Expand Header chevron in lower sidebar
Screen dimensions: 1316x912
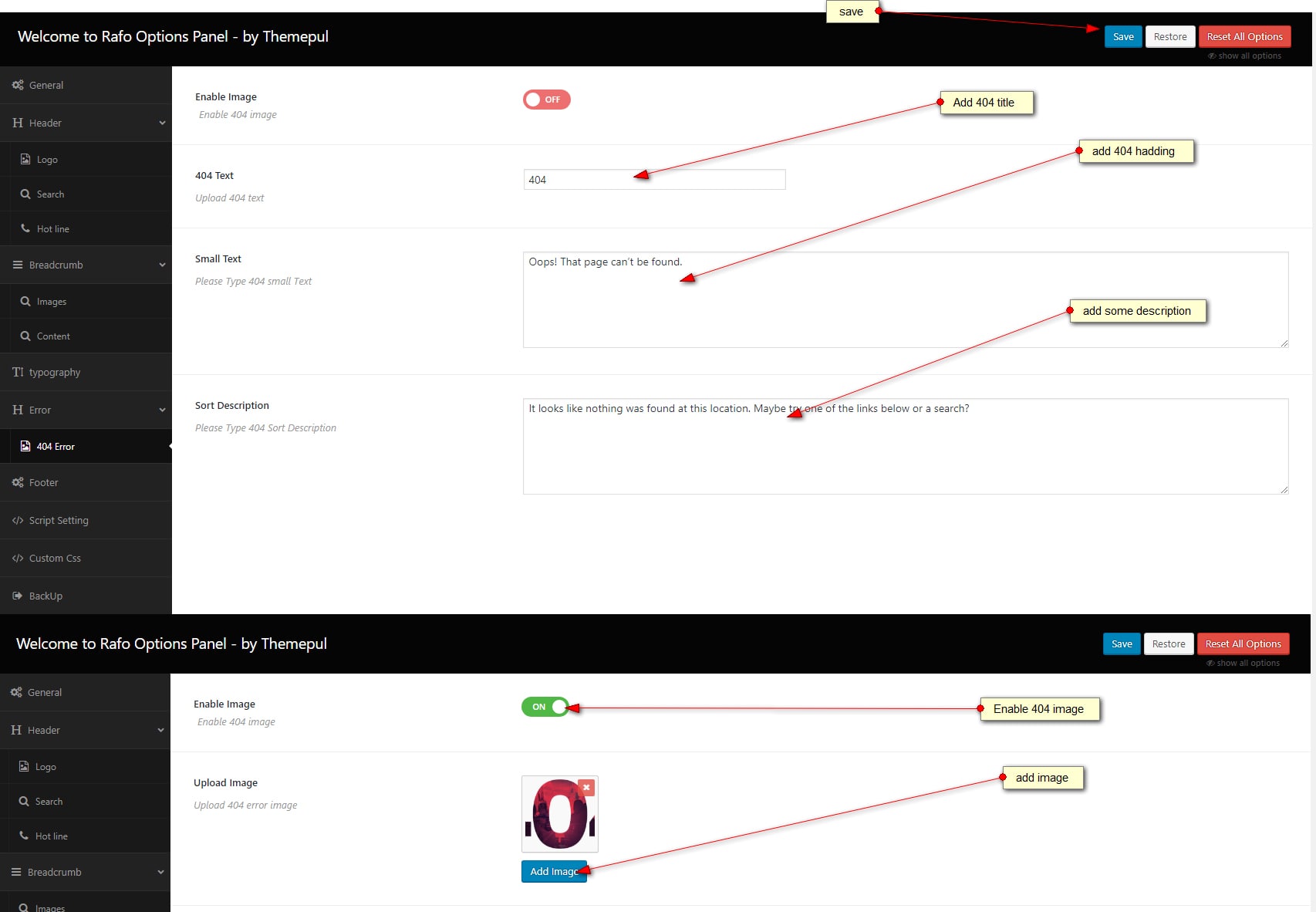pyautogui.click(x=160, y=730)
